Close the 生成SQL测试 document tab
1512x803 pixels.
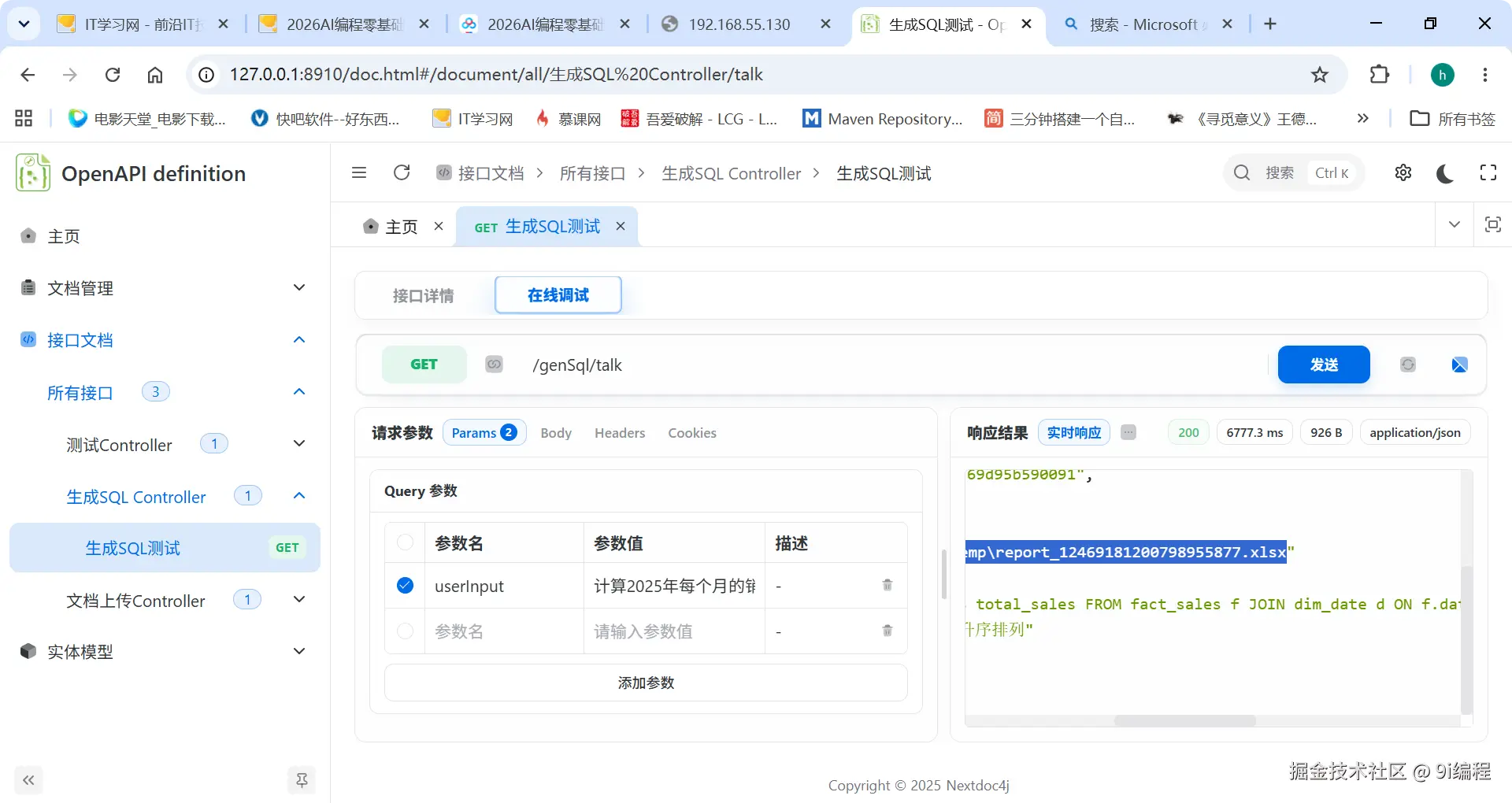(x=621, y=226)
